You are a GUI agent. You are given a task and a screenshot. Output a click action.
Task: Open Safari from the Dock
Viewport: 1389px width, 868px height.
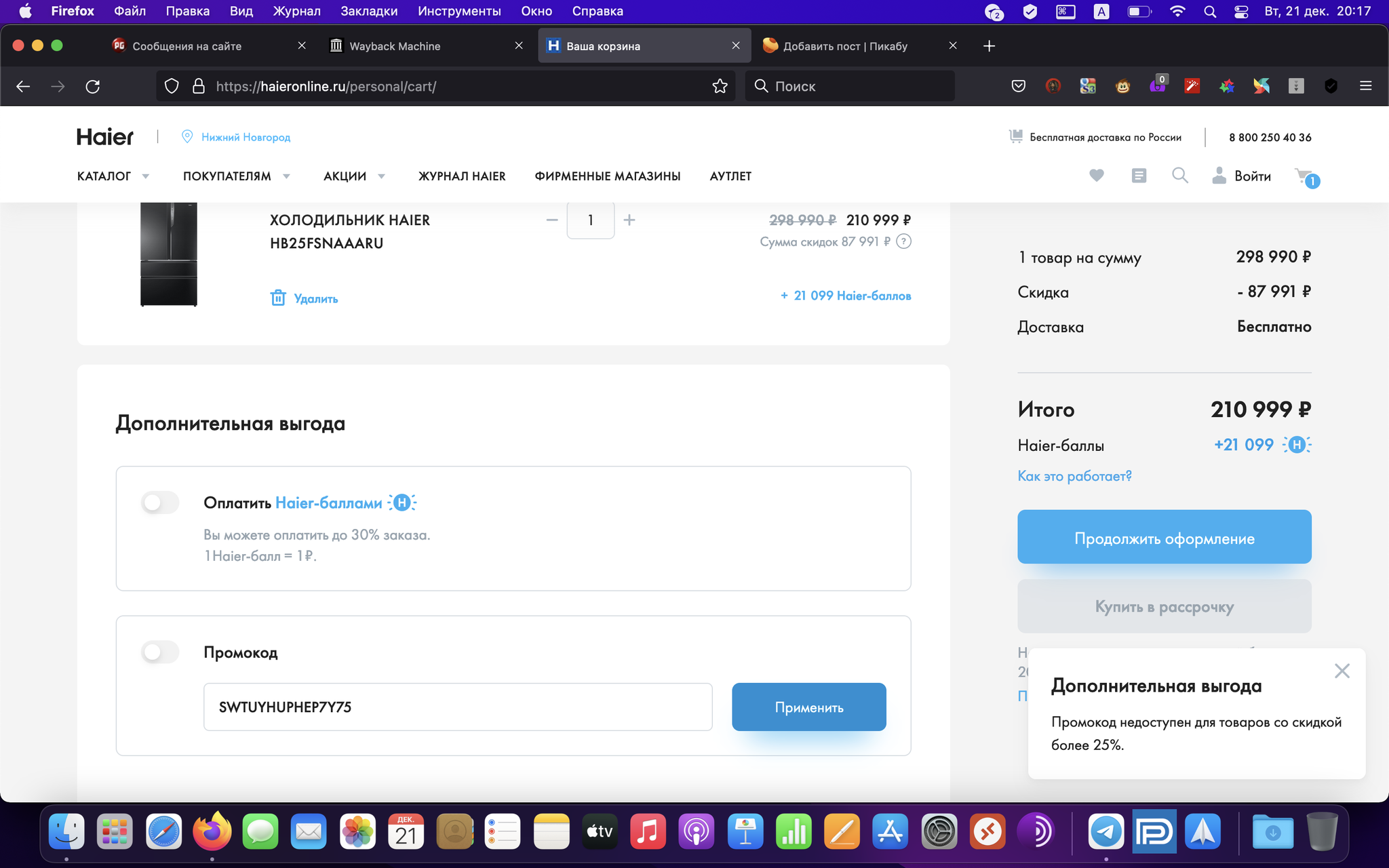pyautogui.click(x=163, y=831)
